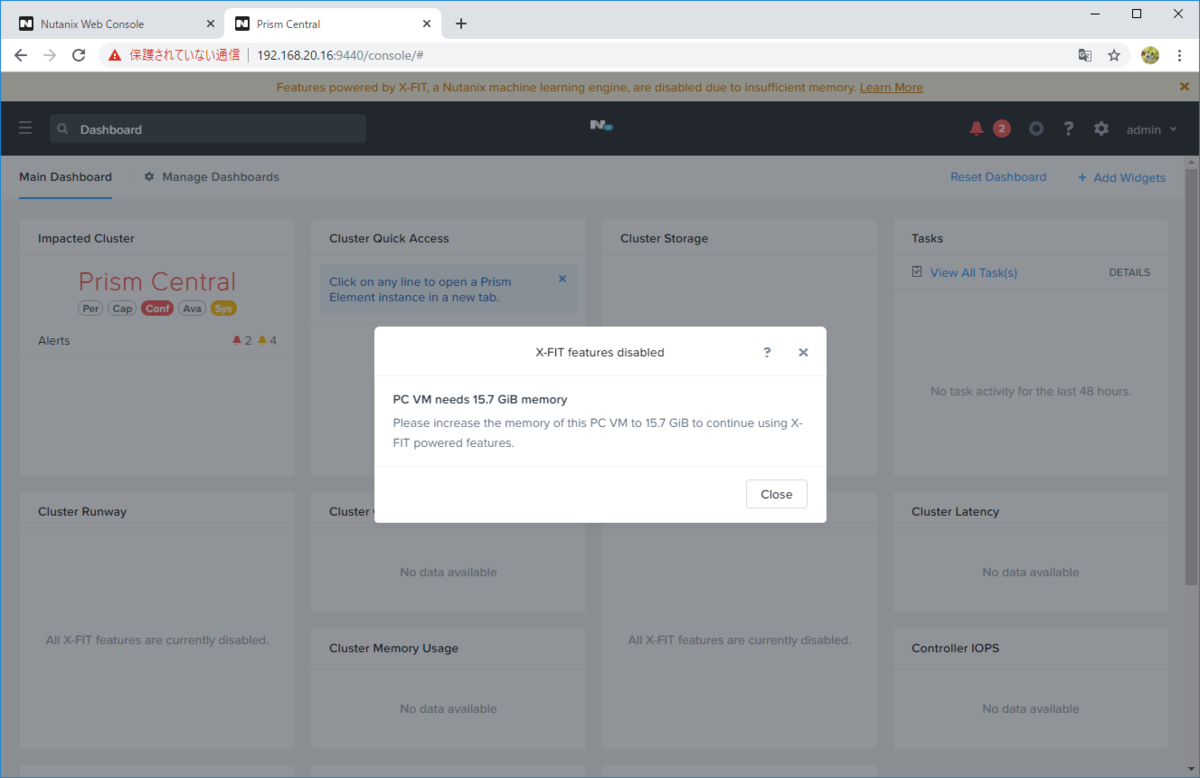The width and height of the screenshot is (1200, 778).
Task: Click Reset Dashboard link
Action: (998, 177)
